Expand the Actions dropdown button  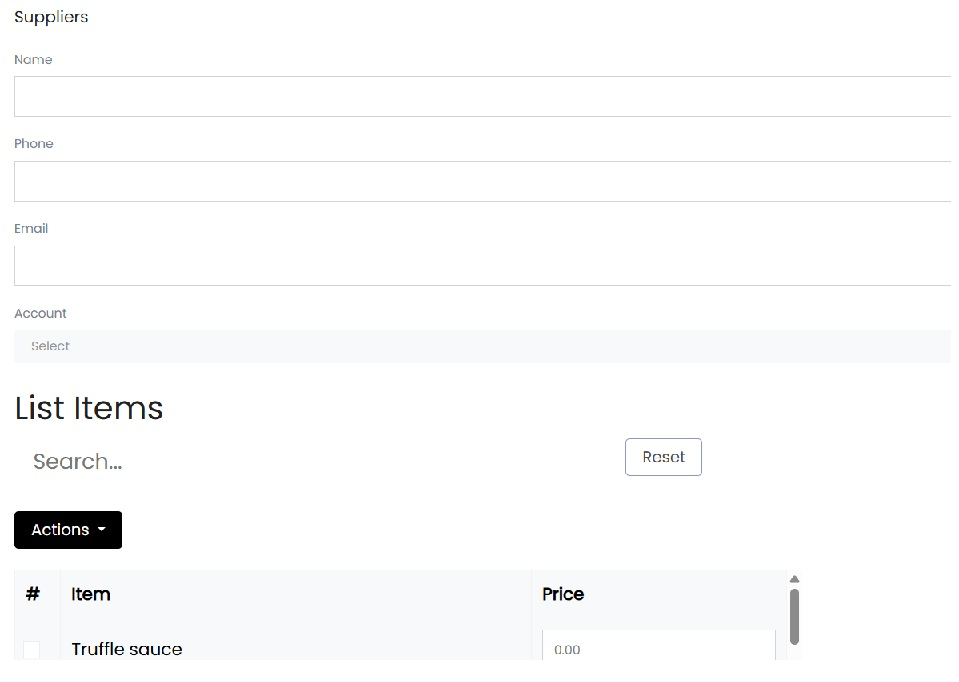[68, 530]
